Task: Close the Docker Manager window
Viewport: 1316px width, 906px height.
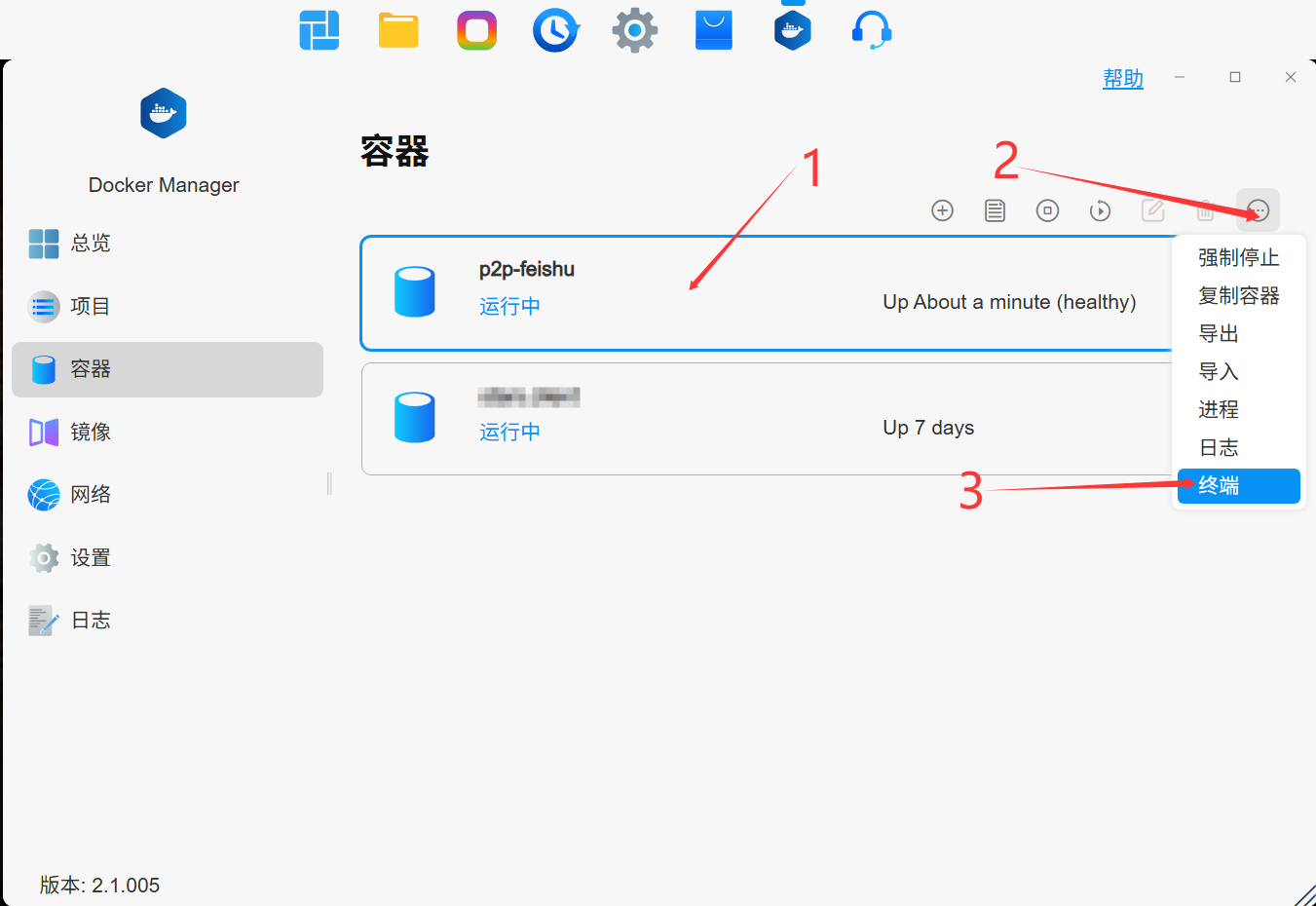Action: click(x=1291, y=77)
